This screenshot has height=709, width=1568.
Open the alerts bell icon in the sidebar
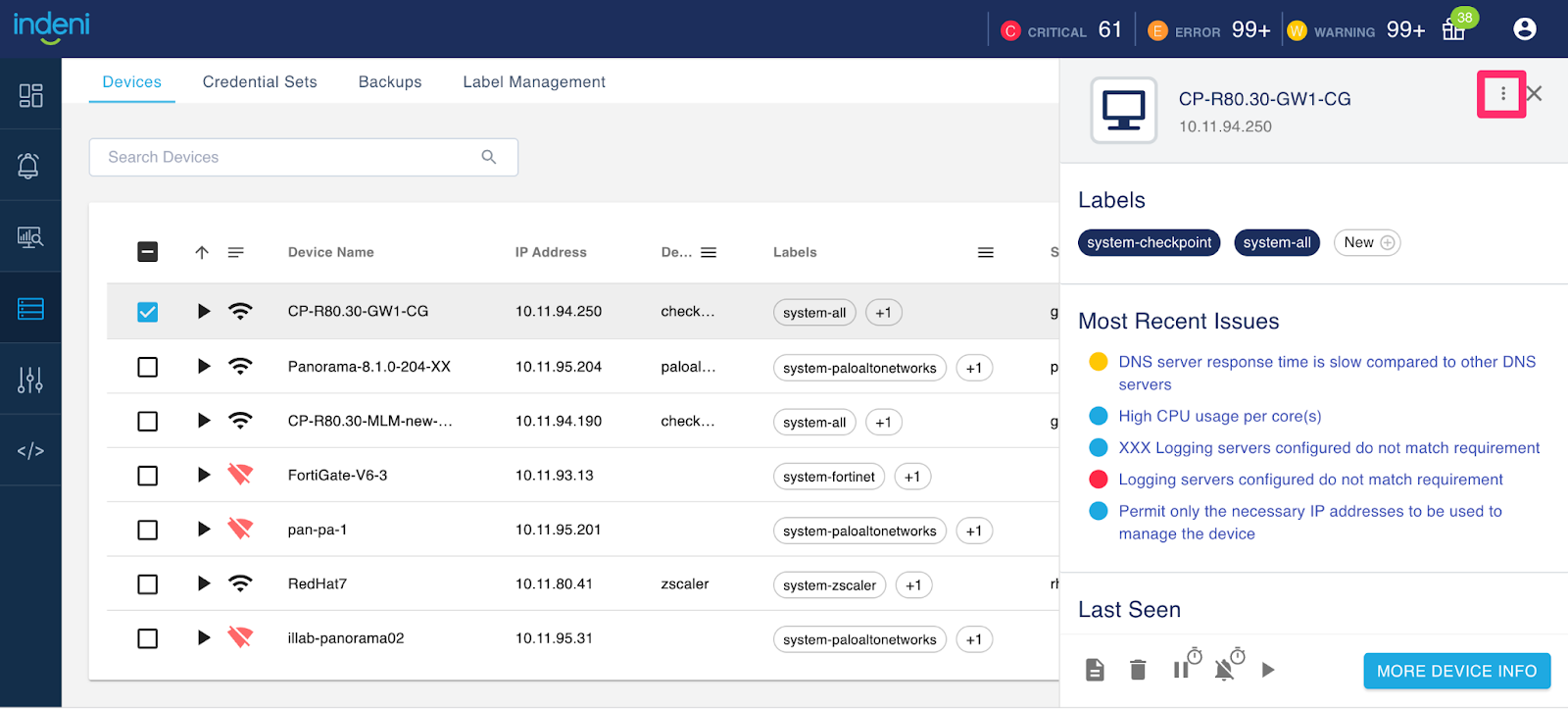point(29,166)
